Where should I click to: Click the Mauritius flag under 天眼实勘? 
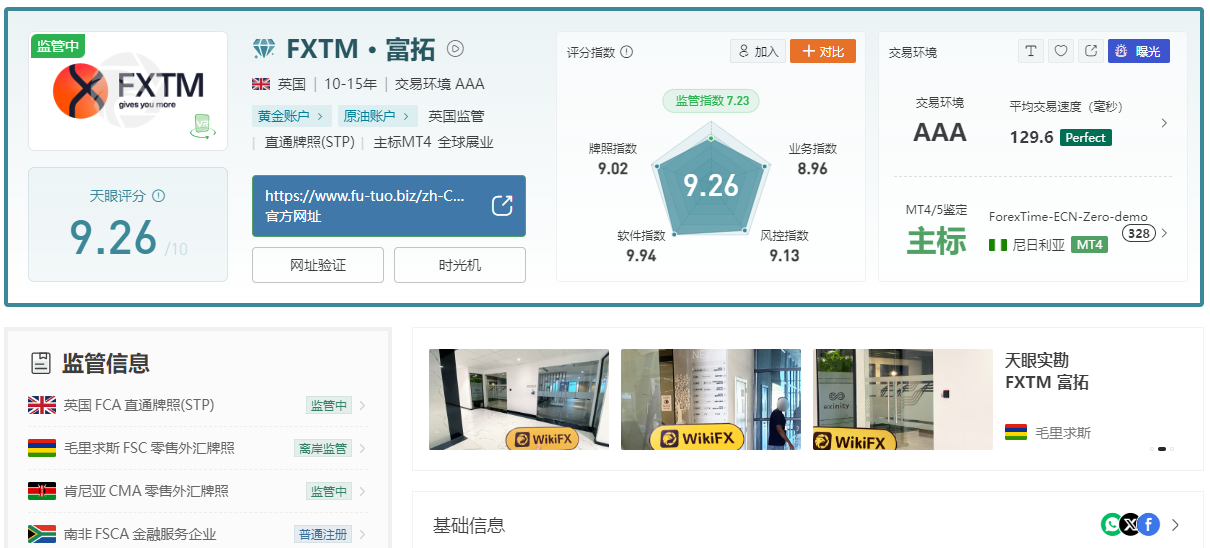pos(1016,433)
